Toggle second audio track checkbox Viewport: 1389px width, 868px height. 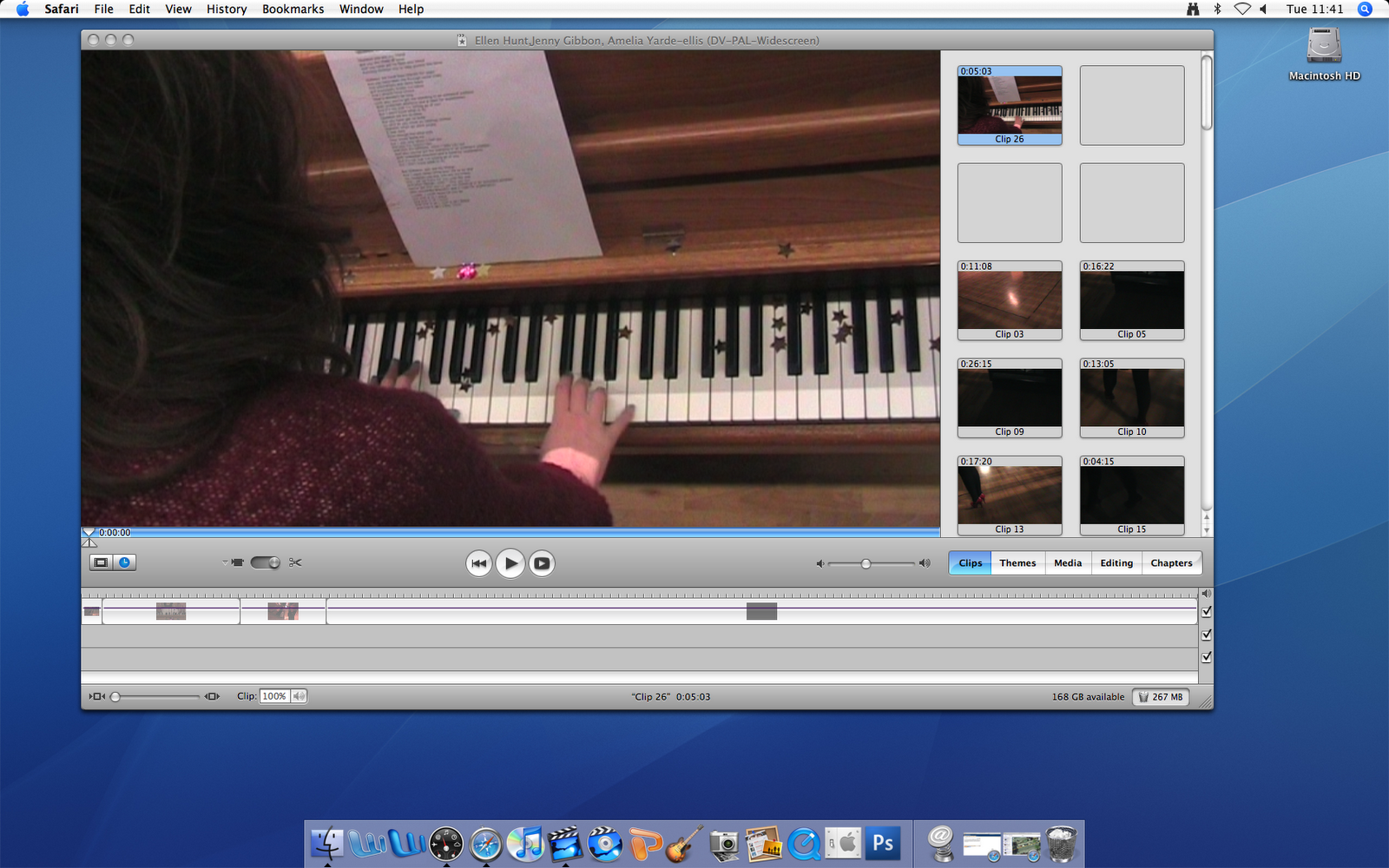point(1206,657)
